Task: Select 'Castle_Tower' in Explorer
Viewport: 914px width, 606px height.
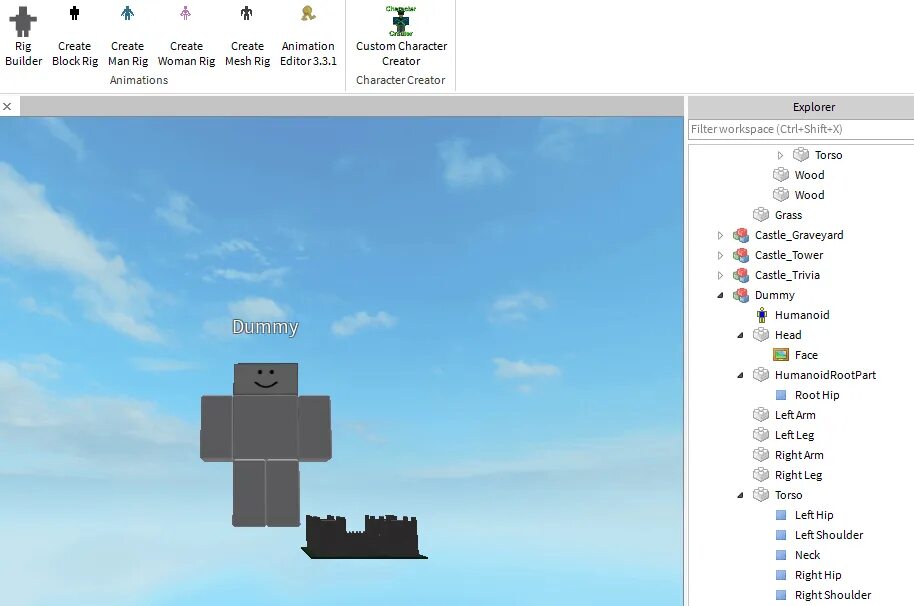Action: click(x=789, y=255)
